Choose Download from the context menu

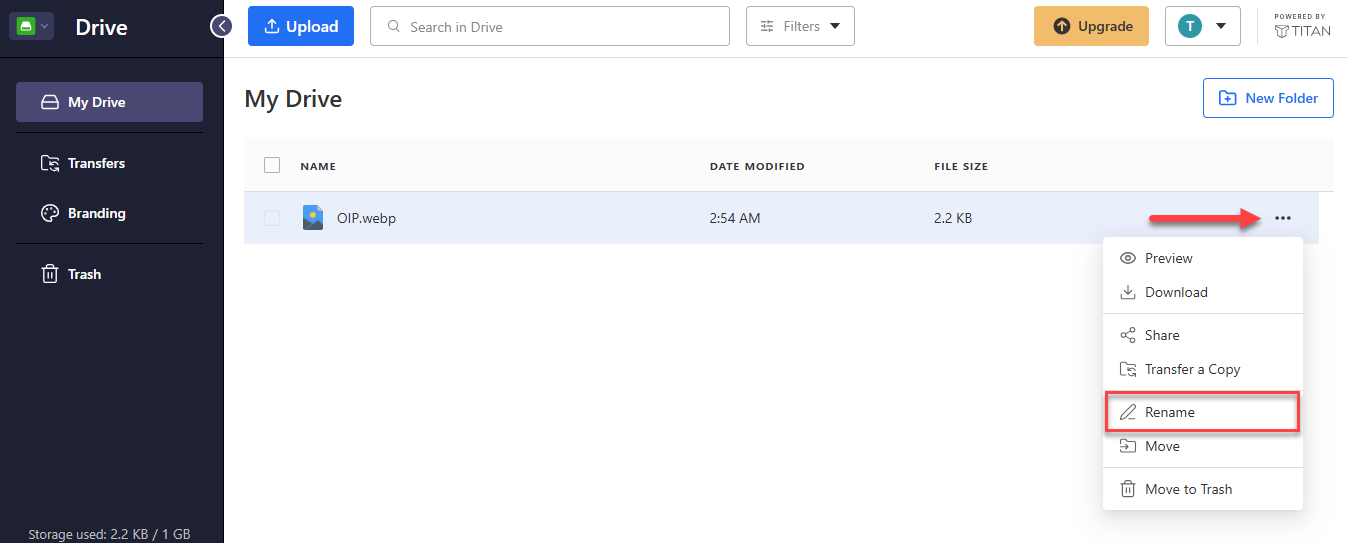click(1203, 292)
